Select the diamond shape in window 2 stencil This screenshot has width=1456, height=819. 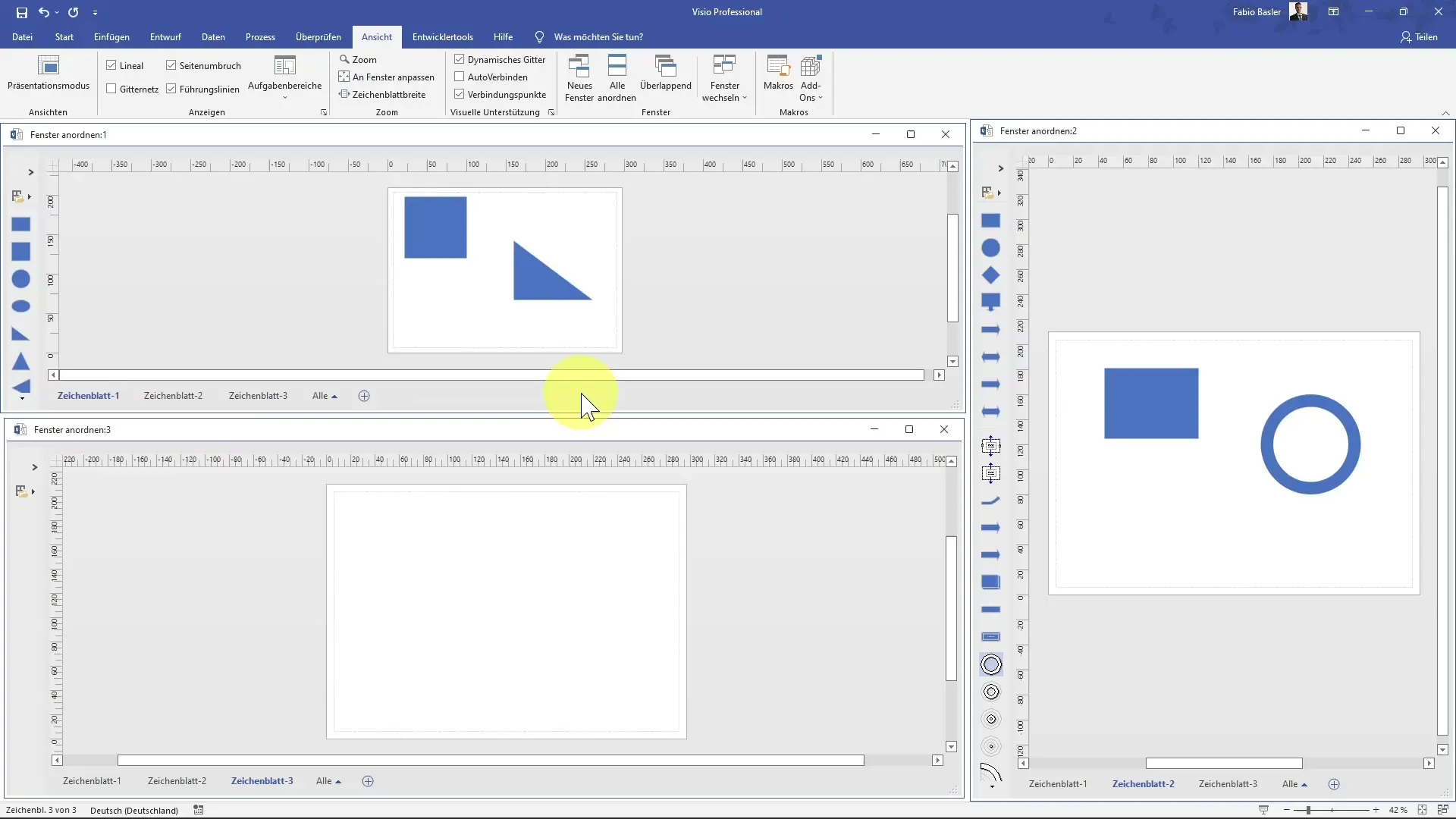[990, 275]
